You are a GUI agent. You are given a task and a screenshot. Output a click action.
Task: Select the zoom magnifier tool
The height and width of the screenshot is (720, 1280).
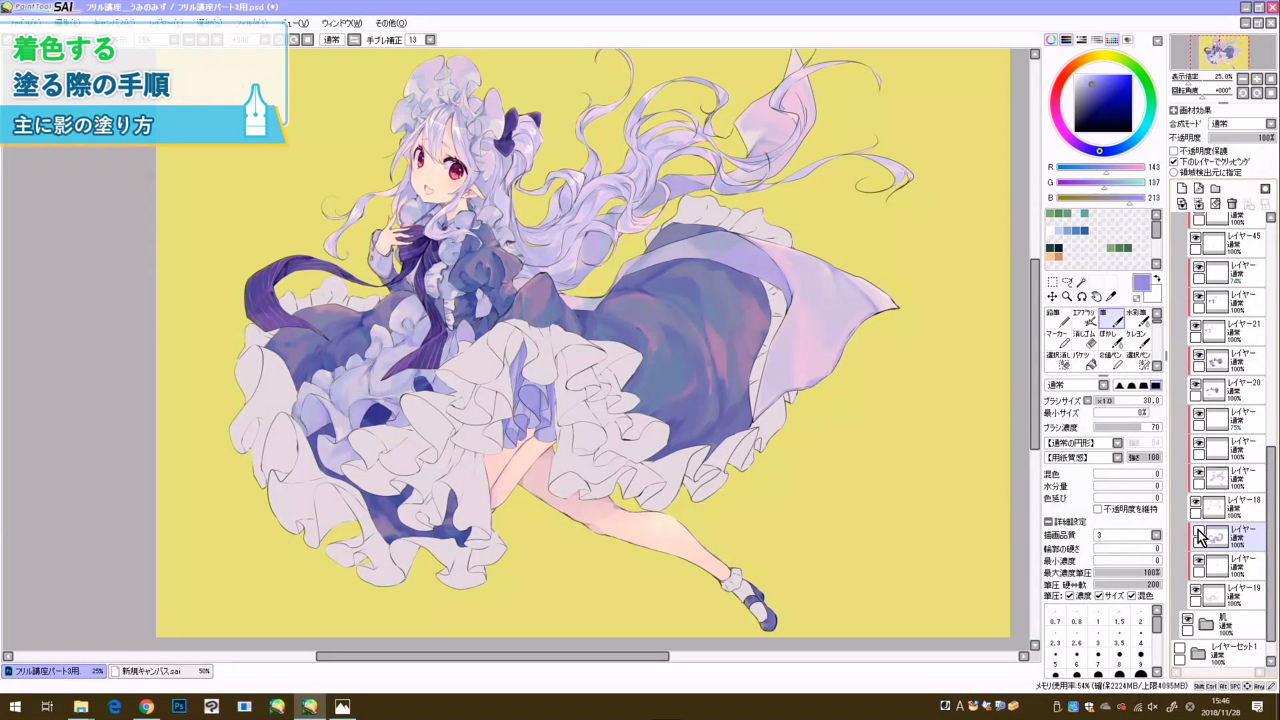point(1067,297)
